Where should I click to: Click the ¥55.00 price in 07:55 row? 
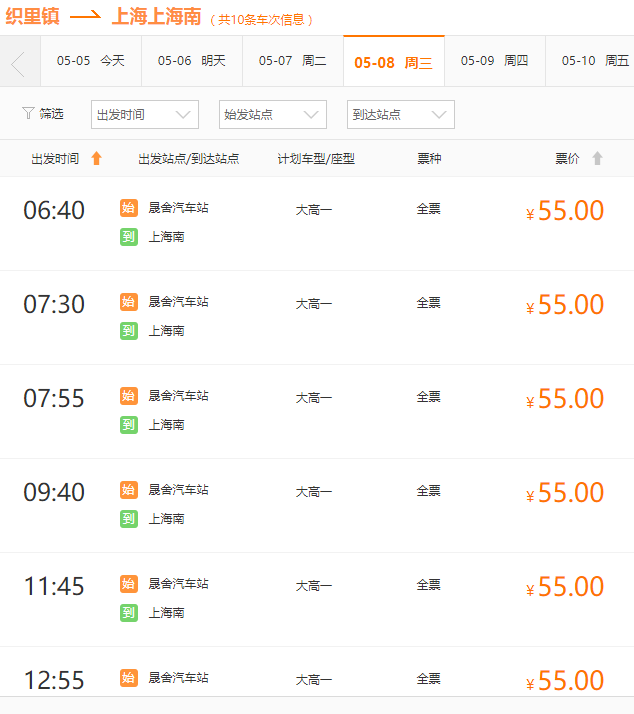565,399
